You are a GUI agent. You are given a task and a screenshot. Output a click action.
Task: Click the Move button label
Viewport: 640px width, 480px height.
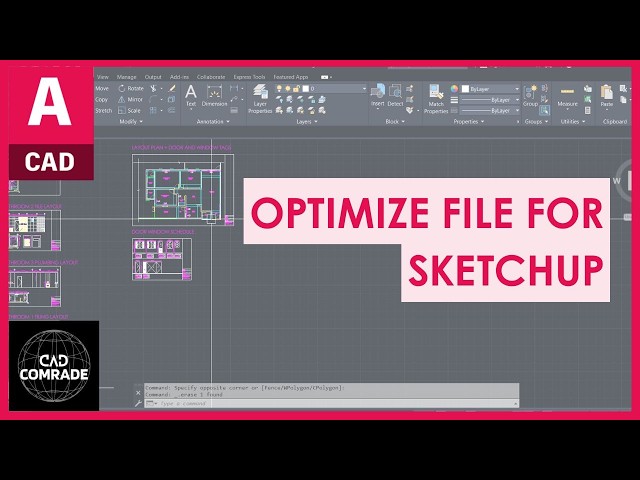click(x=102, y=88)
